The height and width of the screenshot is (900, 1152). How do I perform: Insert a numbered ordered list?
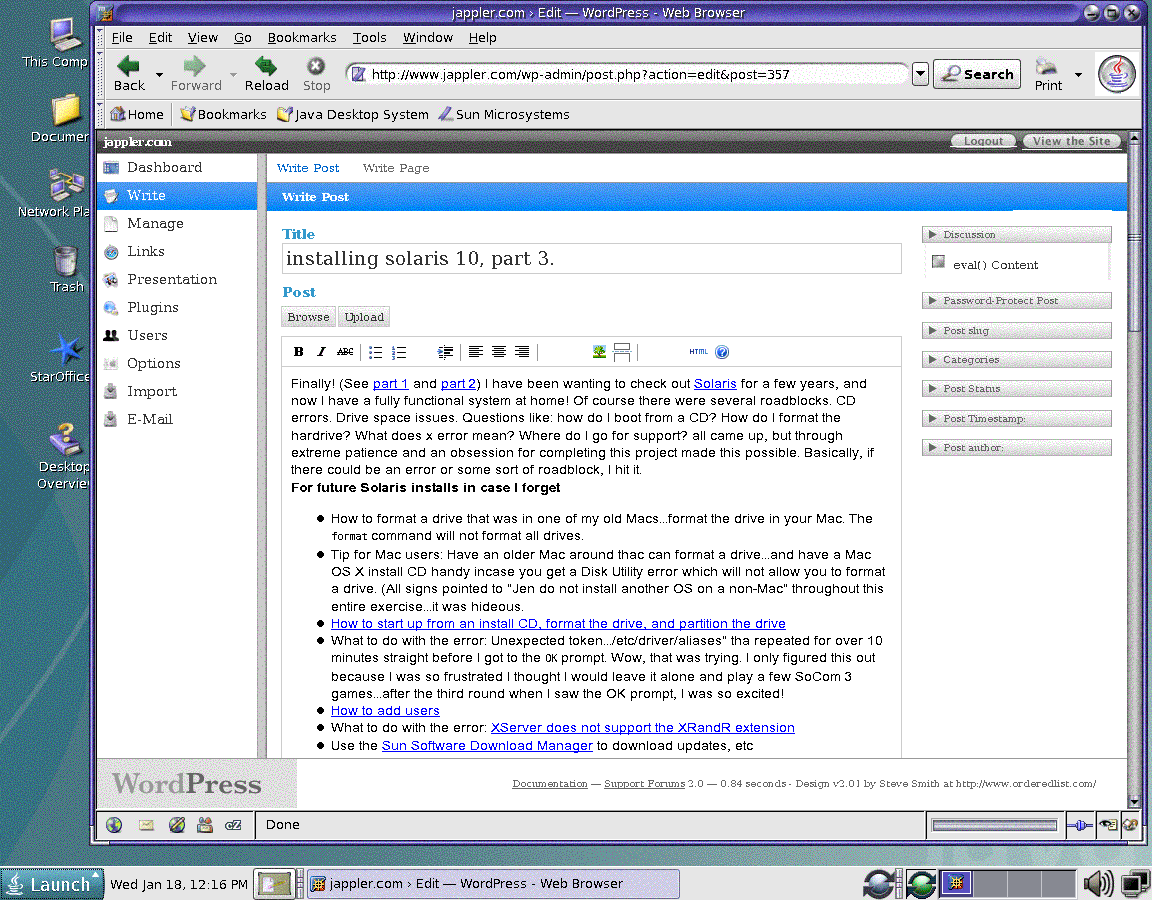tap(399, 353)
